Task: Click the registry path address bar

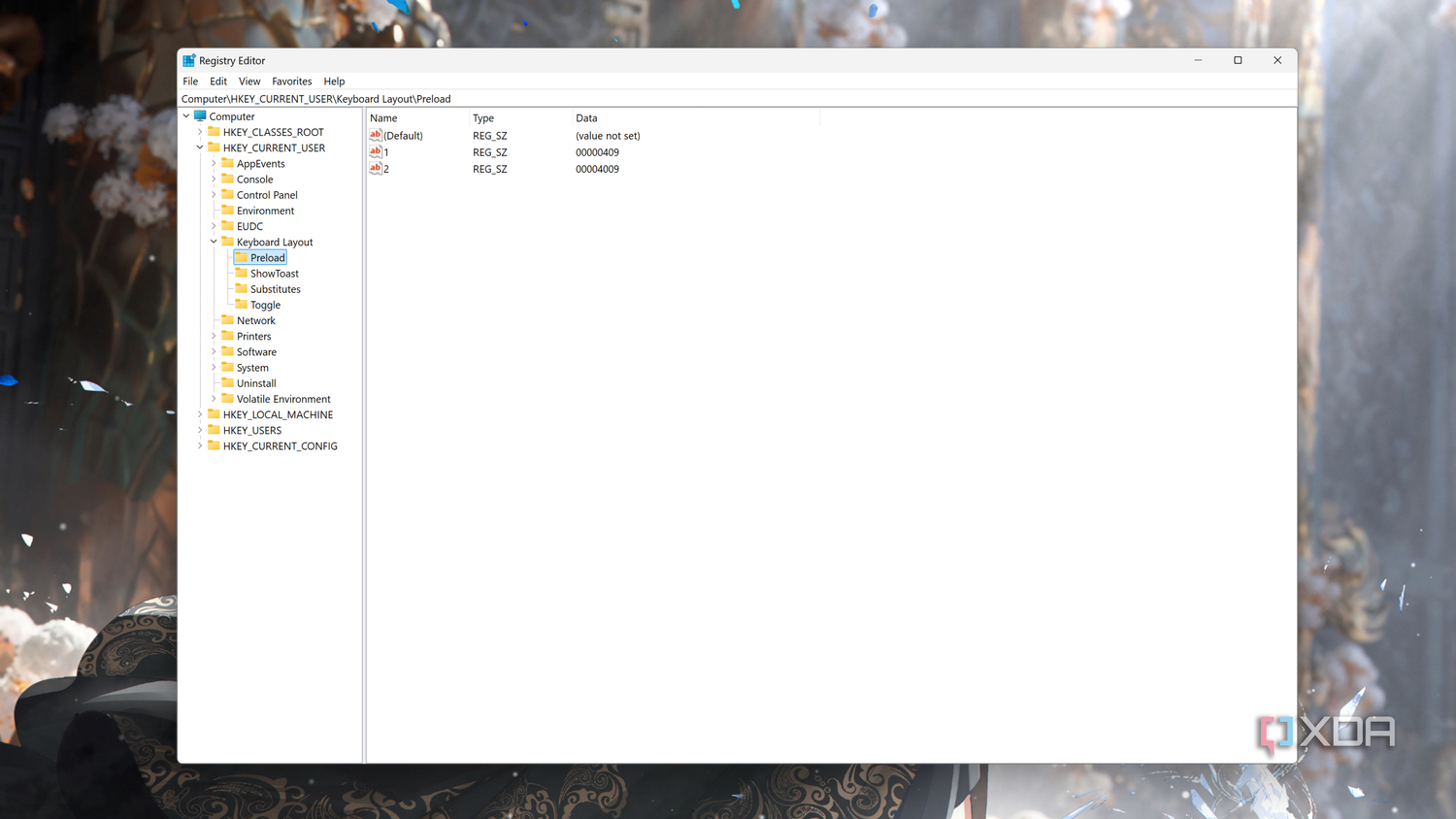Action: click(x=738, y=99)
